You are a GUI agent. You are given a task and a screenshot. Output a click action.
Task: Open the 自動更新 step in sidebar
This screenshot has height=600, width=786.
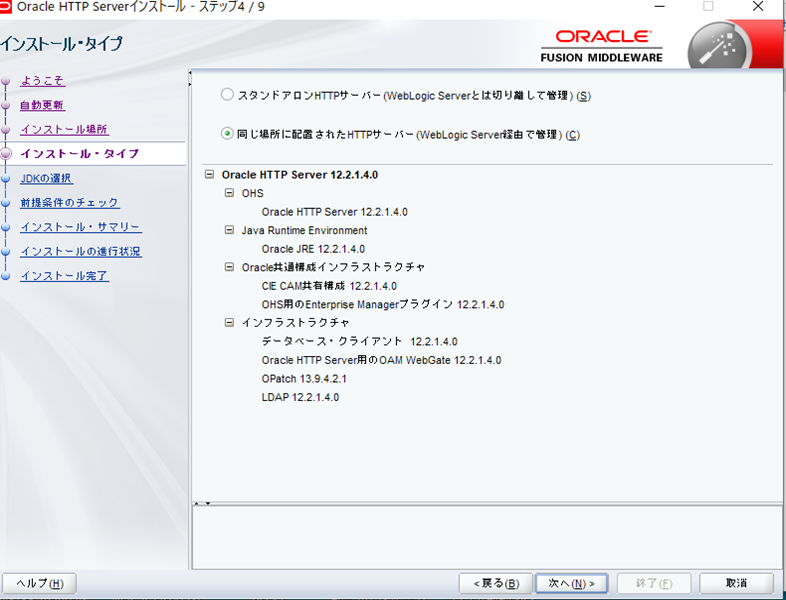42,105
